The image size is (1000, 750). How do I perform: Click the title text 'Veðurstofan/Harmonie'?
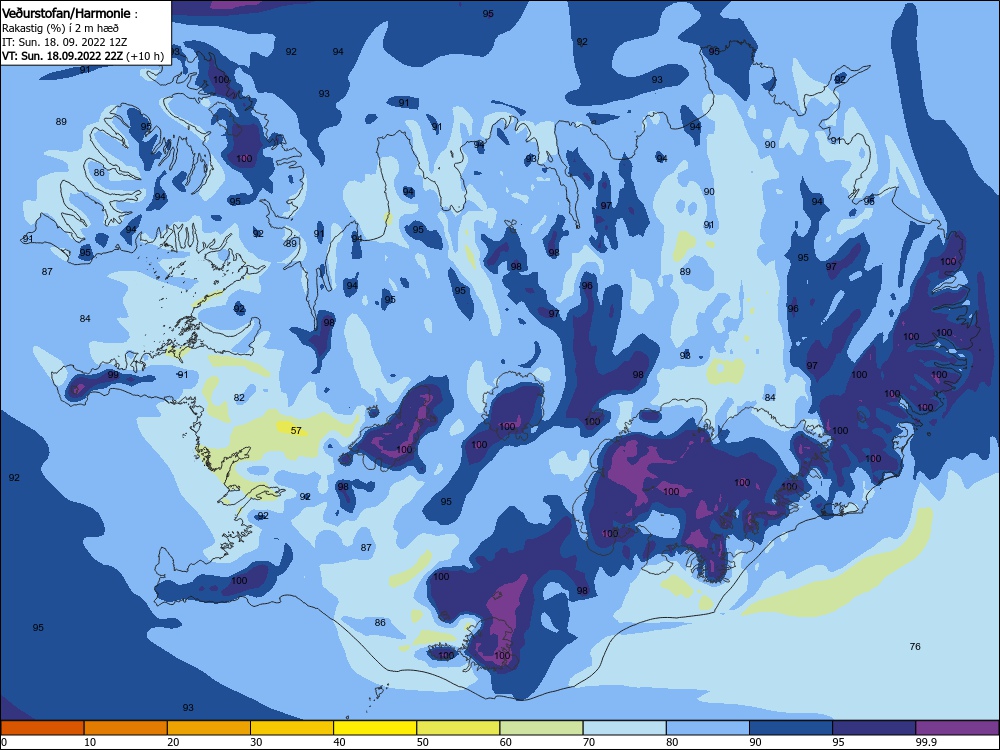pyautogui.click(x=66, y=13)
